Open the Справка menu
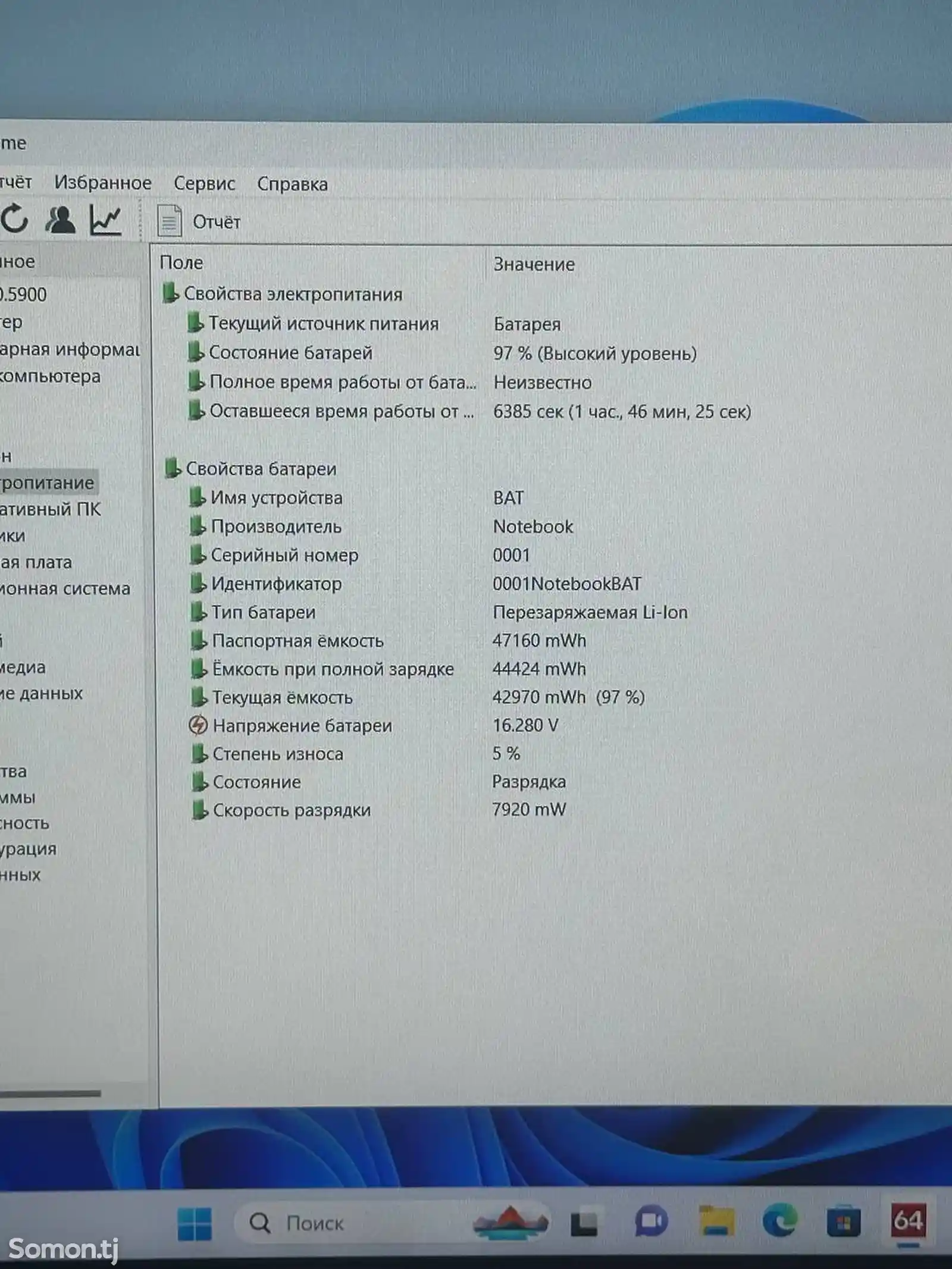The height and width of the screenshot is (1269, 952). 292,184
